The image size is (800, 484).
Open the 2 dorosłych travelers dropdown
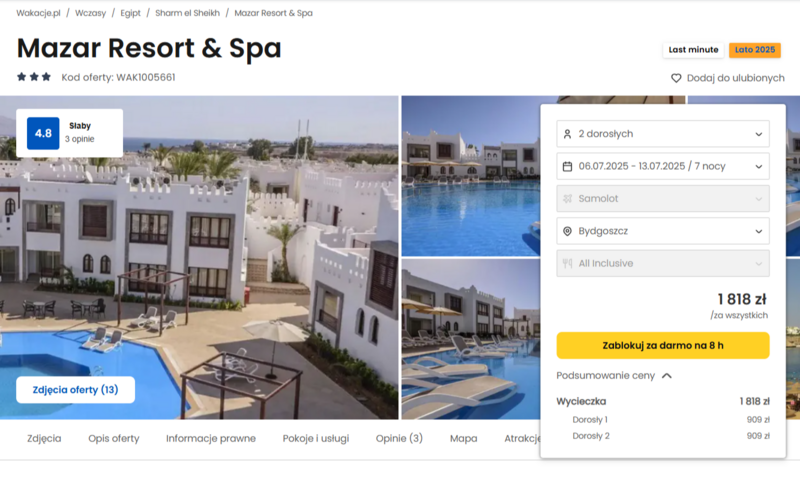(x=663, y=134)
